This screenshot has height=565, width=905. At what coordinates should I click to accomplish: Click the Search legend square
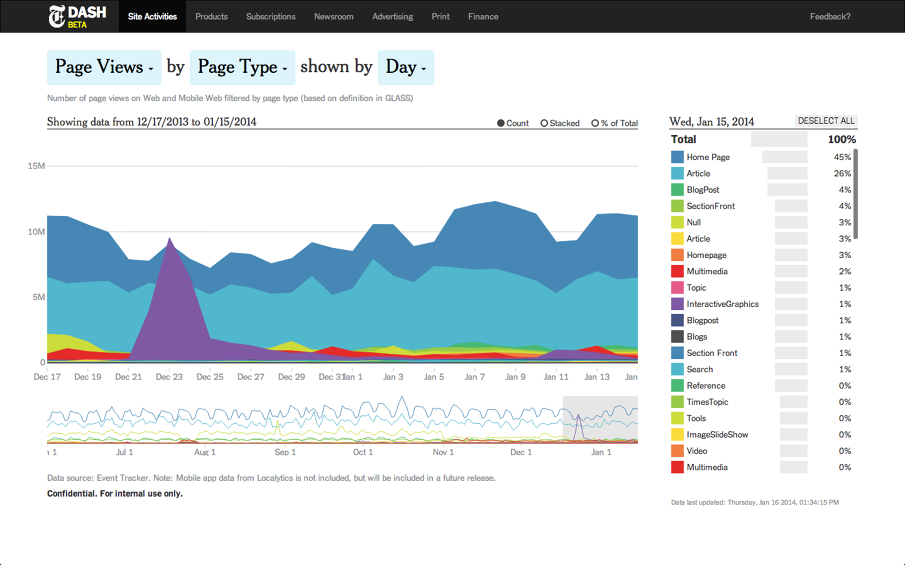[677, 370]
